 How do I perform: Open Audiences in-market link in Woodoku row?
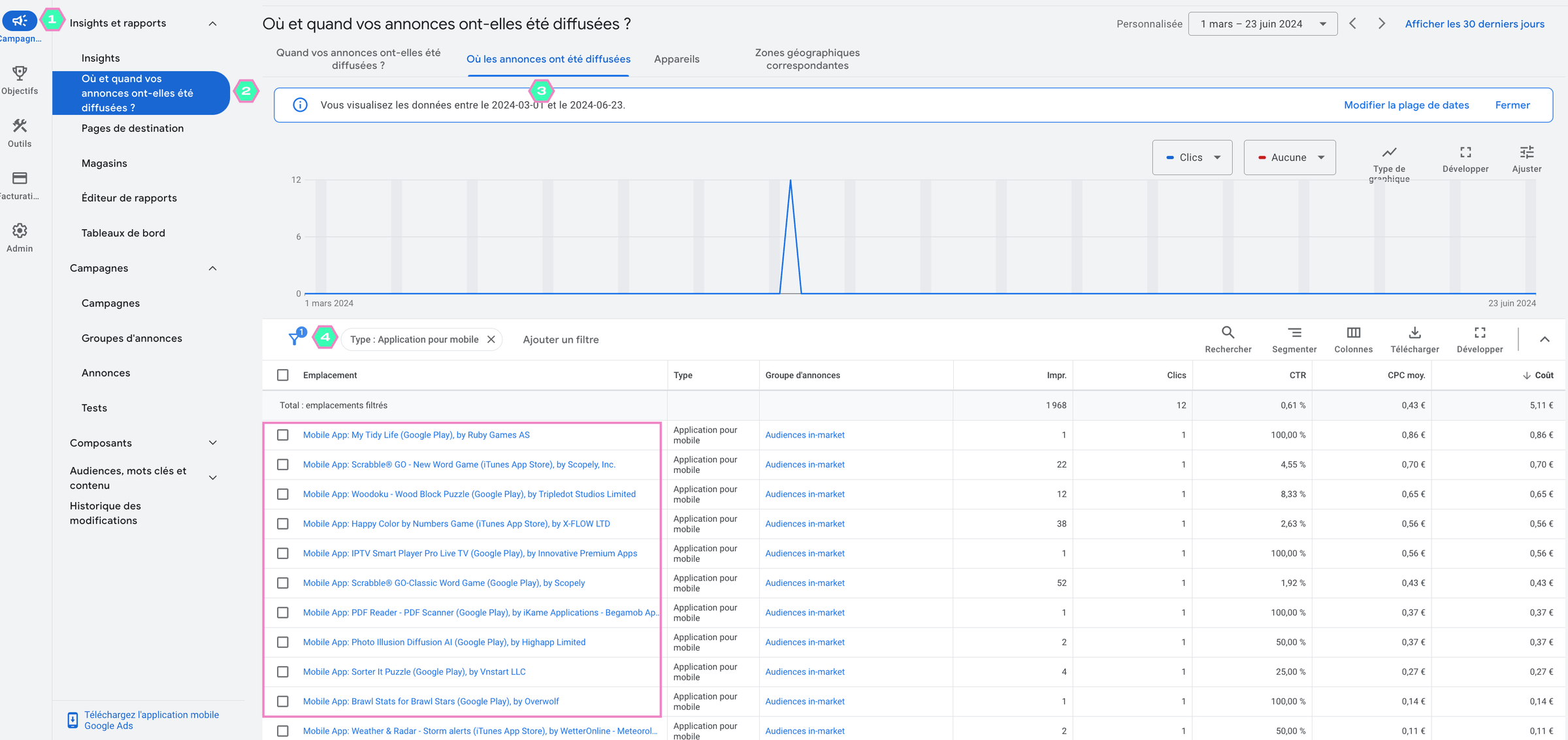805,494
